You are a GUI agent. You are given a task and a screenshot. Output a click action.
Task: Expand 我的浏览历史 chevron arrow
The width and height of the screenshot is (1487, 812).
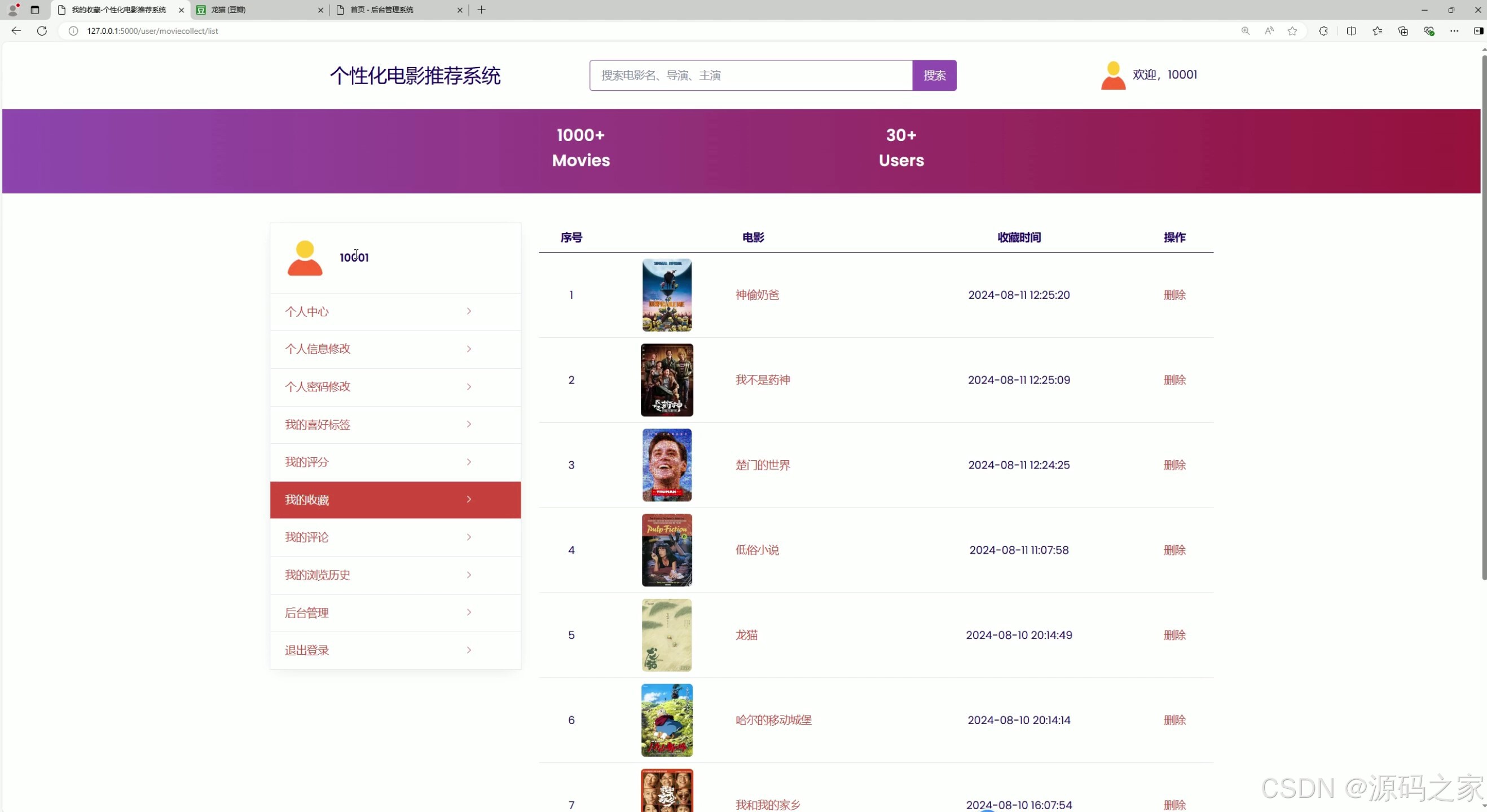click(469, 575)
